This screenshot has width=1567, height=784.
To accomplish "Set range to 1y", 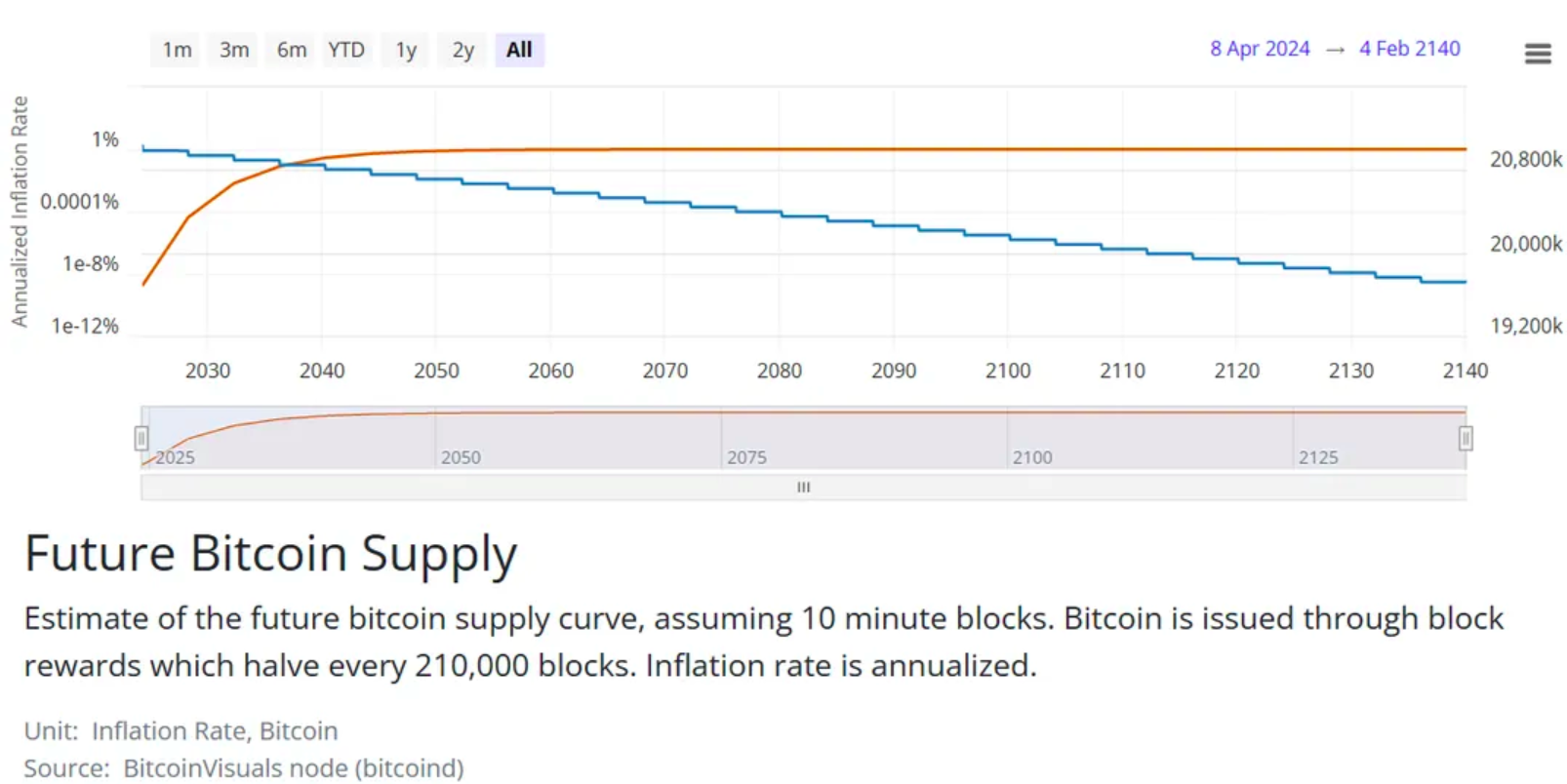I will (x=406, y=50).
